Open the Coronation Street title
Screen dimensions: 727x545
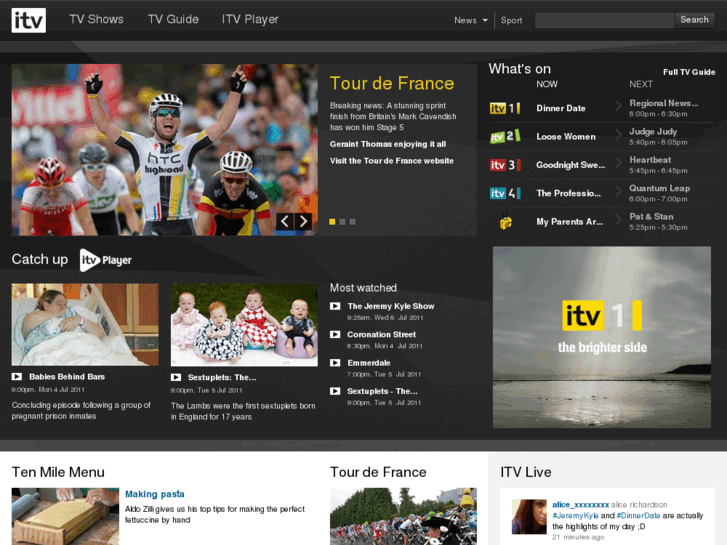point(381,334)
